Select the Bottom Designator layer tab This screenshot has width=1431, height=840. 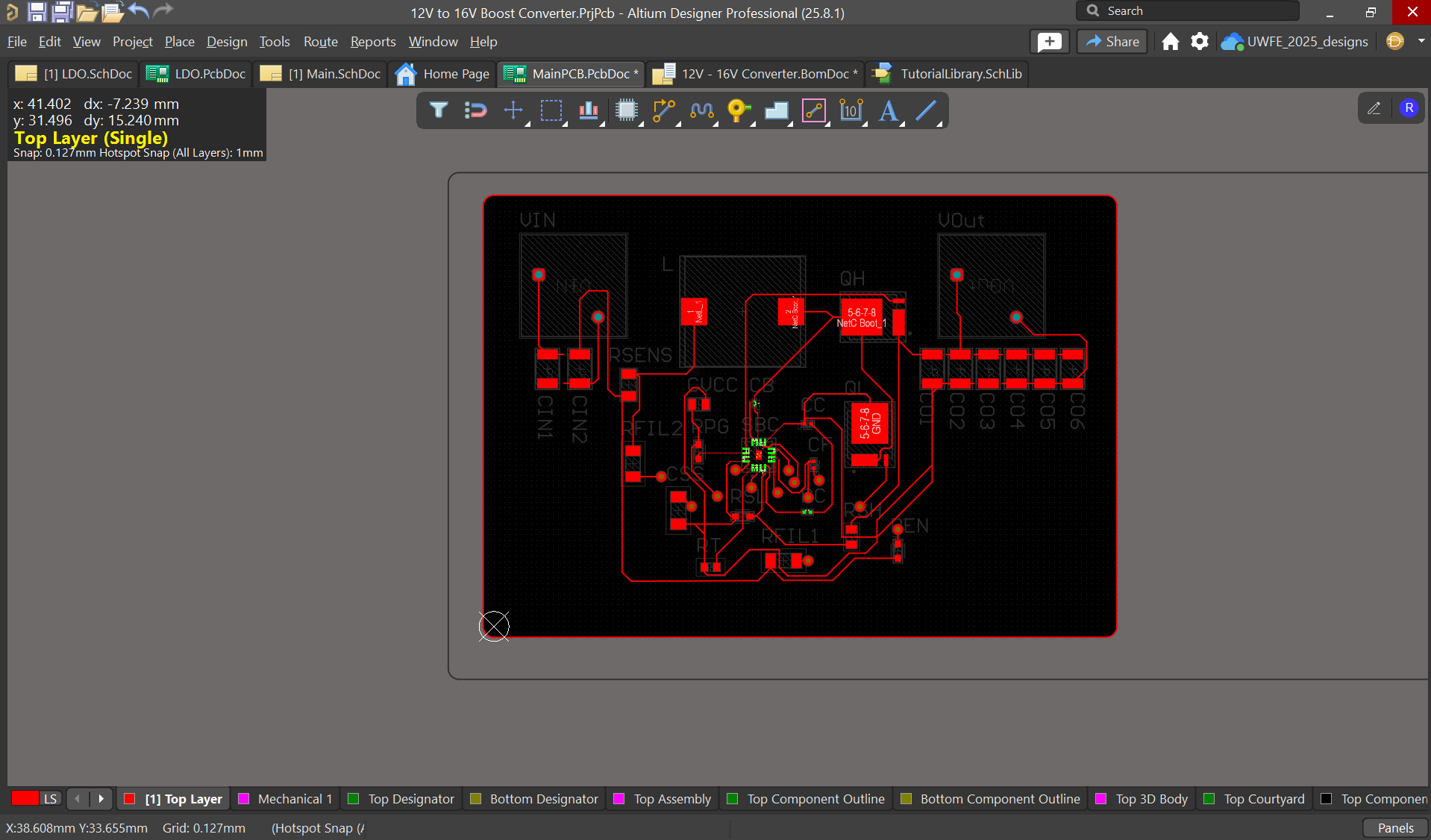pyautogui.click(x=534, y=799)
